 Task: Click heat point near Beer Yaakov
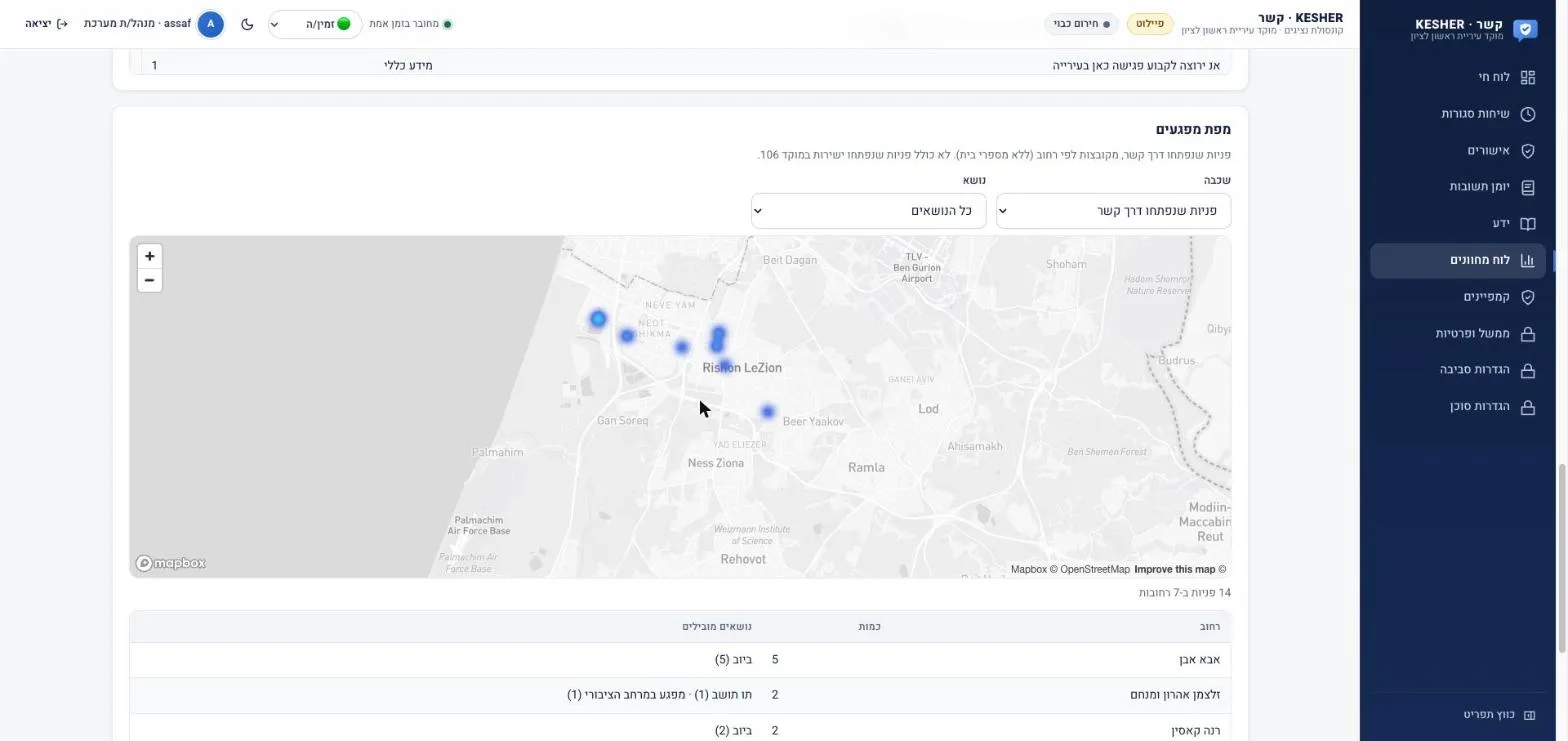click(767, 412)
